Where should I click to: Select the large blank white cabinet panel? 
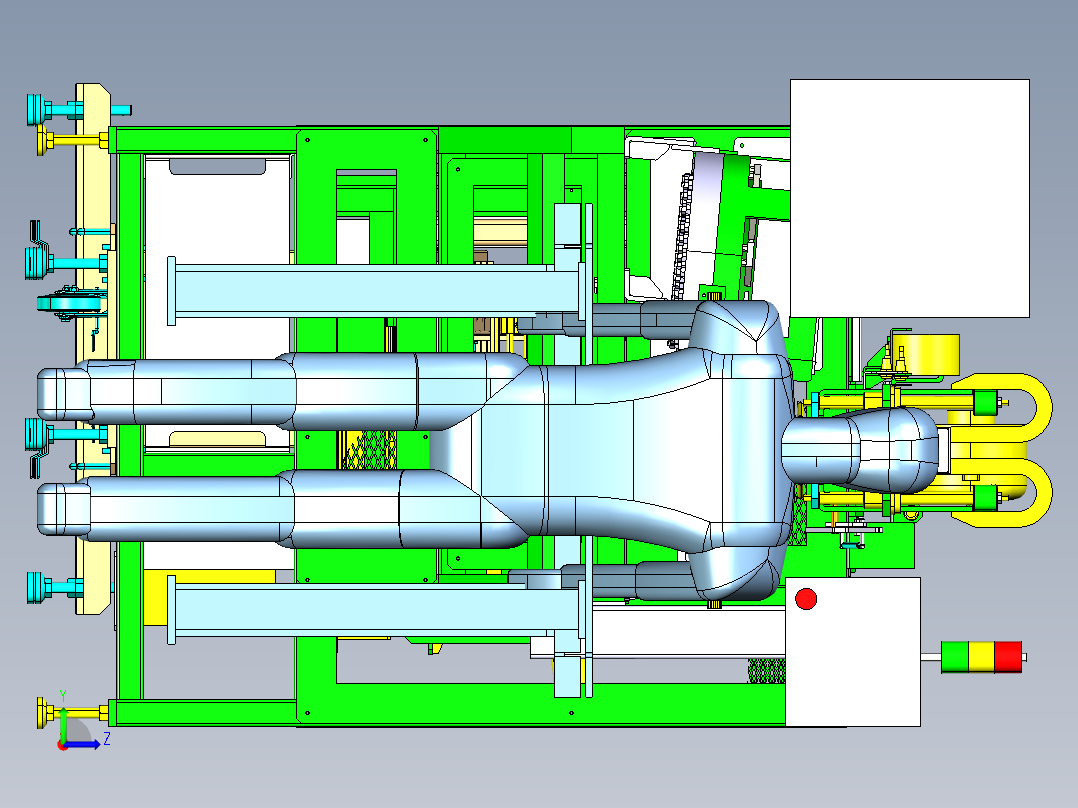pyautogui.click(x=910, y=198)
